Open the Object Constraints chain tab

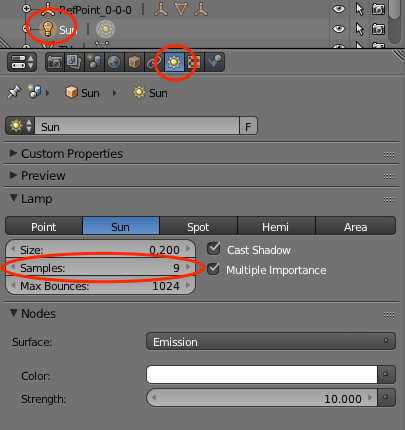(x=154, y=62)
